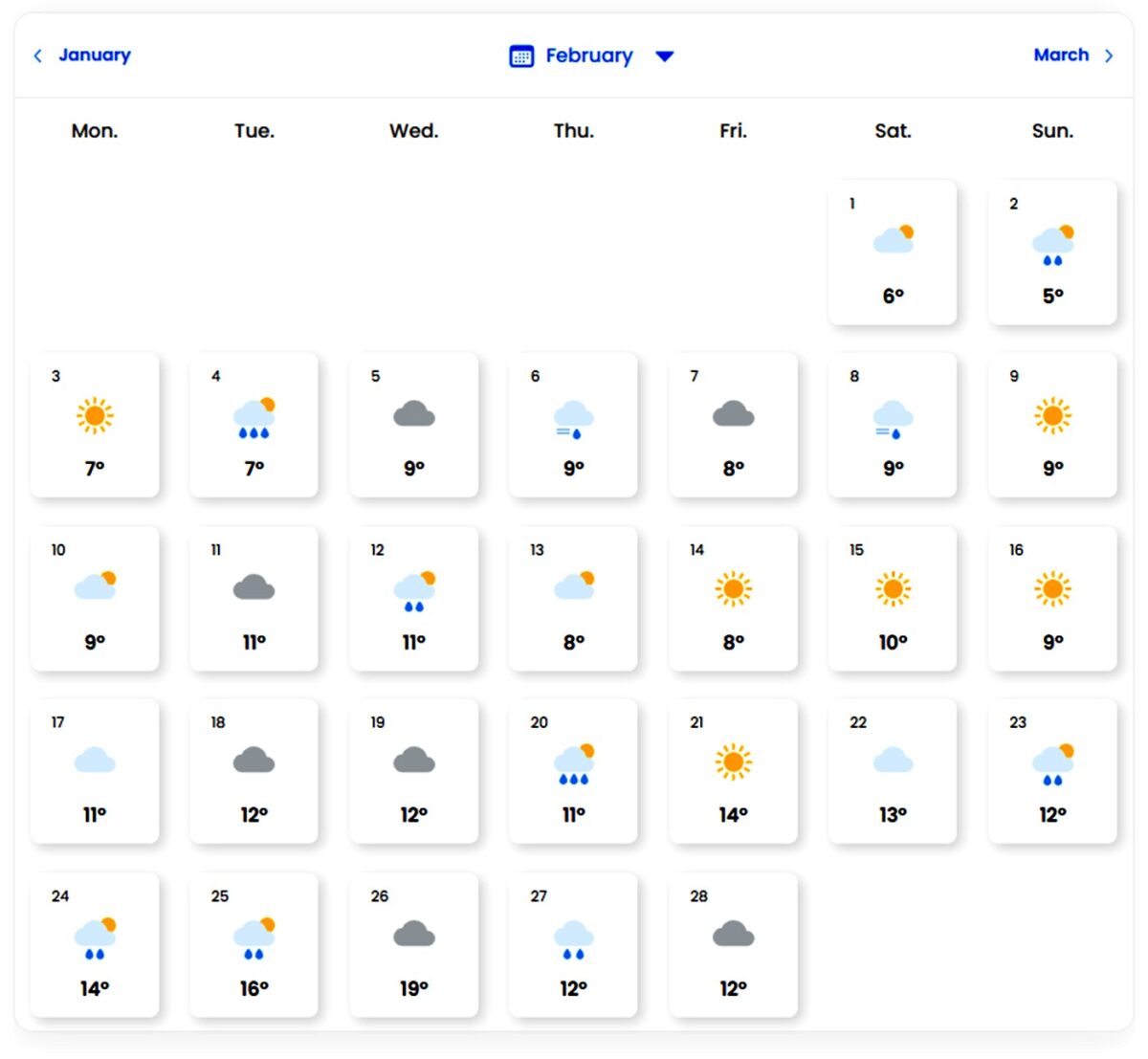Click the right chevron after March
The image size is (1148, 1059).
tap(1109, 56)
